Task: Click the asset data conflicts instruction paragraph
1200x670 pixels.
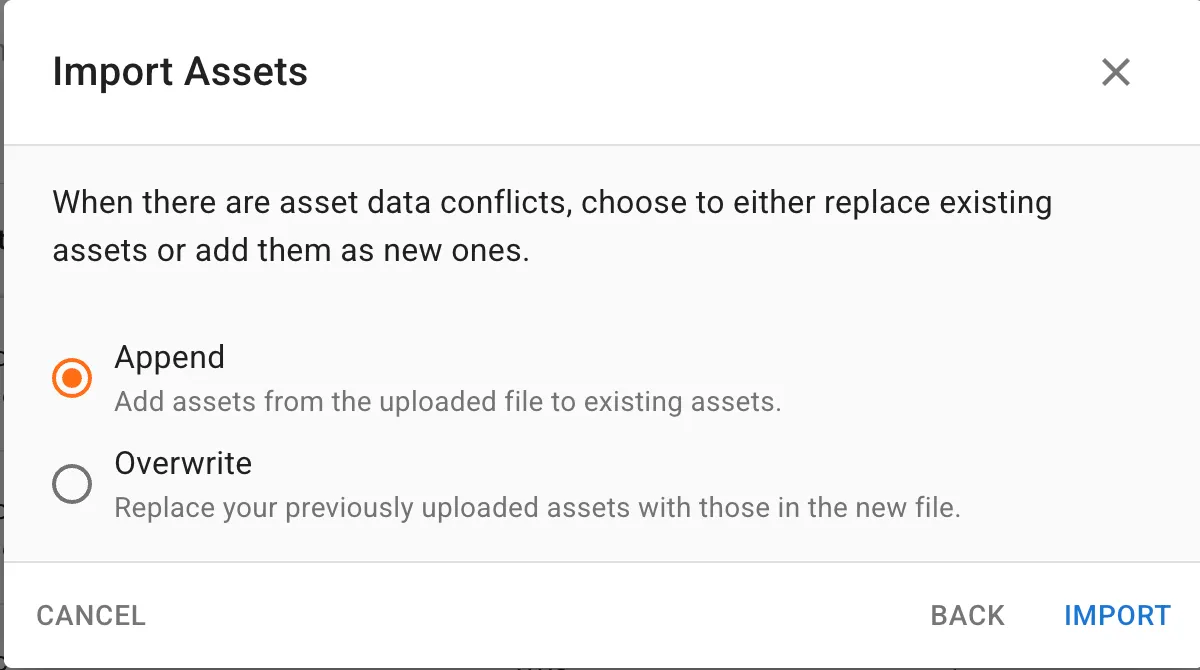Action: coord(552,226)
